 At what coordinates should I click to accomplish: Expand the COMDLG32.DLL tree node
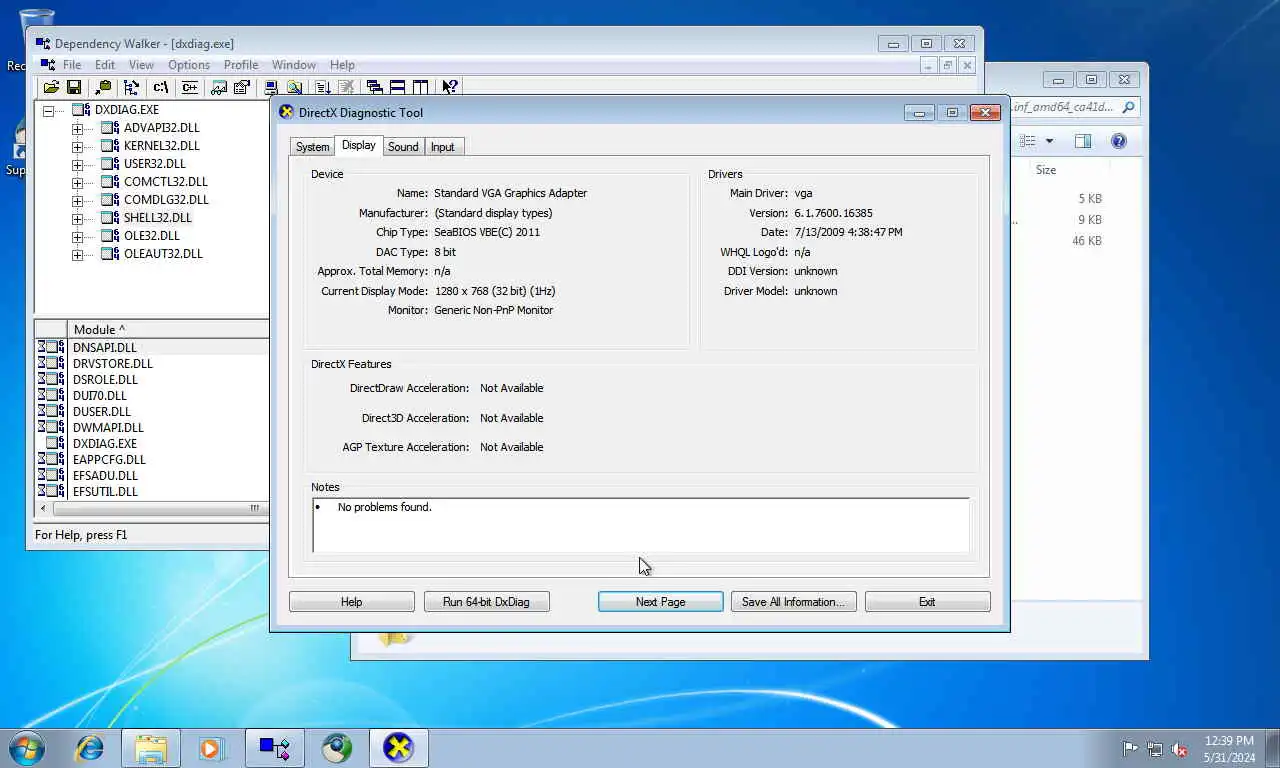(77, 200)
